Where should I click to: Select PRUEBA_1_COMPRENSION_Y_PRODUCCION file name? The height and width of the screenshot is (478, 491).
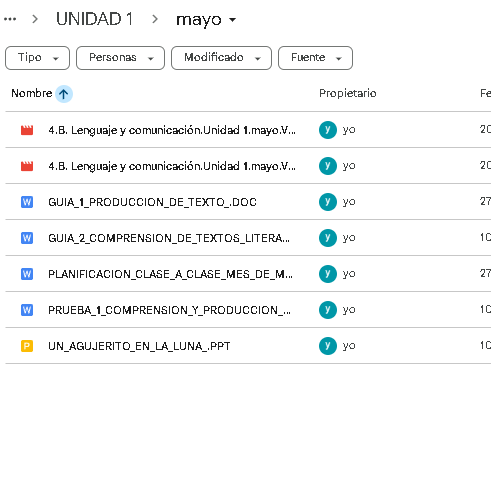point(169,310)
